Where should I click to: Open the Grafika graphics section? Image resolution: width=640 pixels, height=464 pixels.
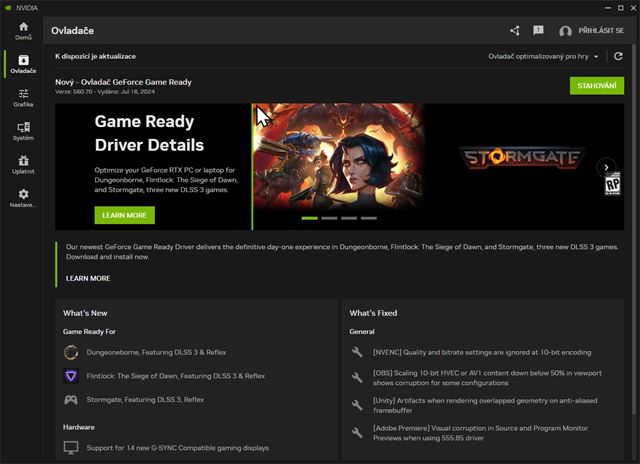pos(23,98)
